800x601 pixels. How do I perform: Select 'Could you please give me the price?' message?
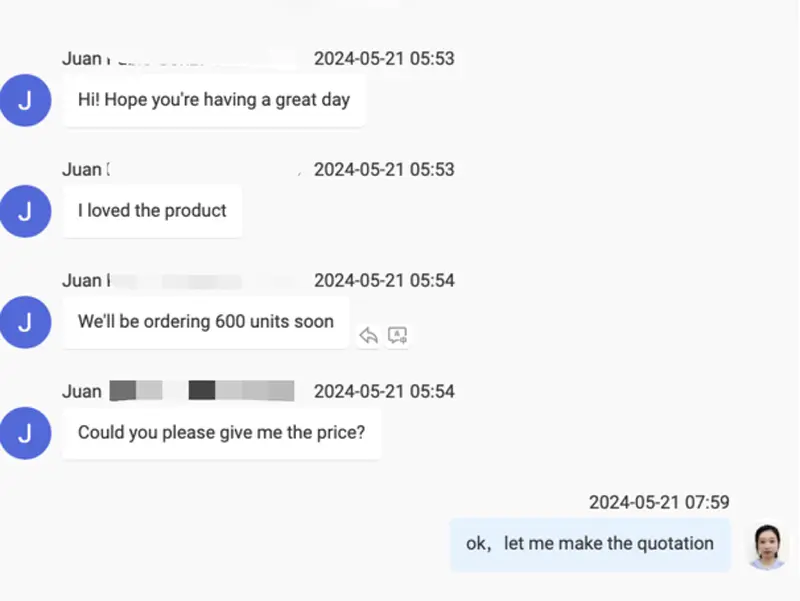(221, 433)
